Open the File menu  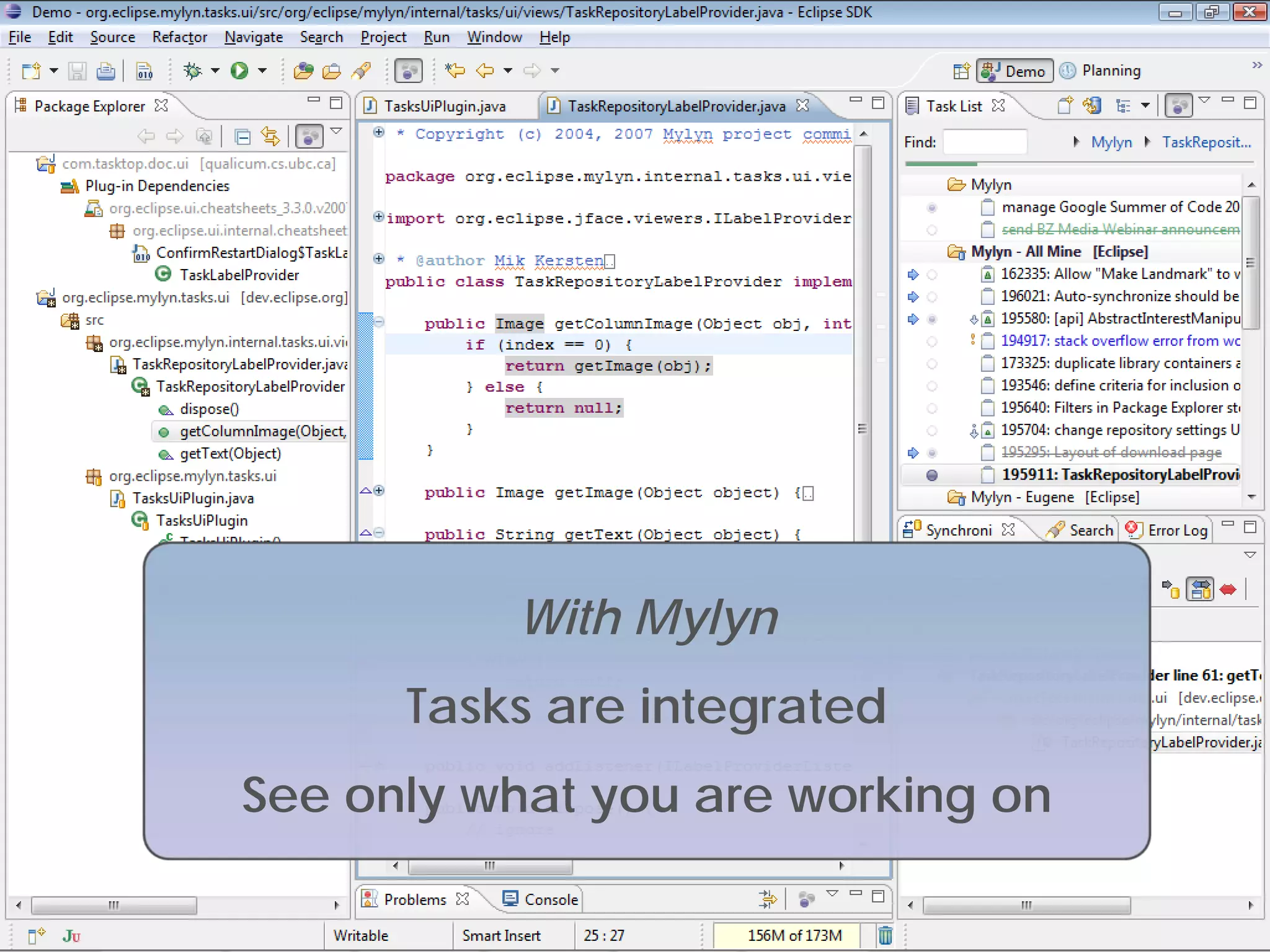[20, 37]
